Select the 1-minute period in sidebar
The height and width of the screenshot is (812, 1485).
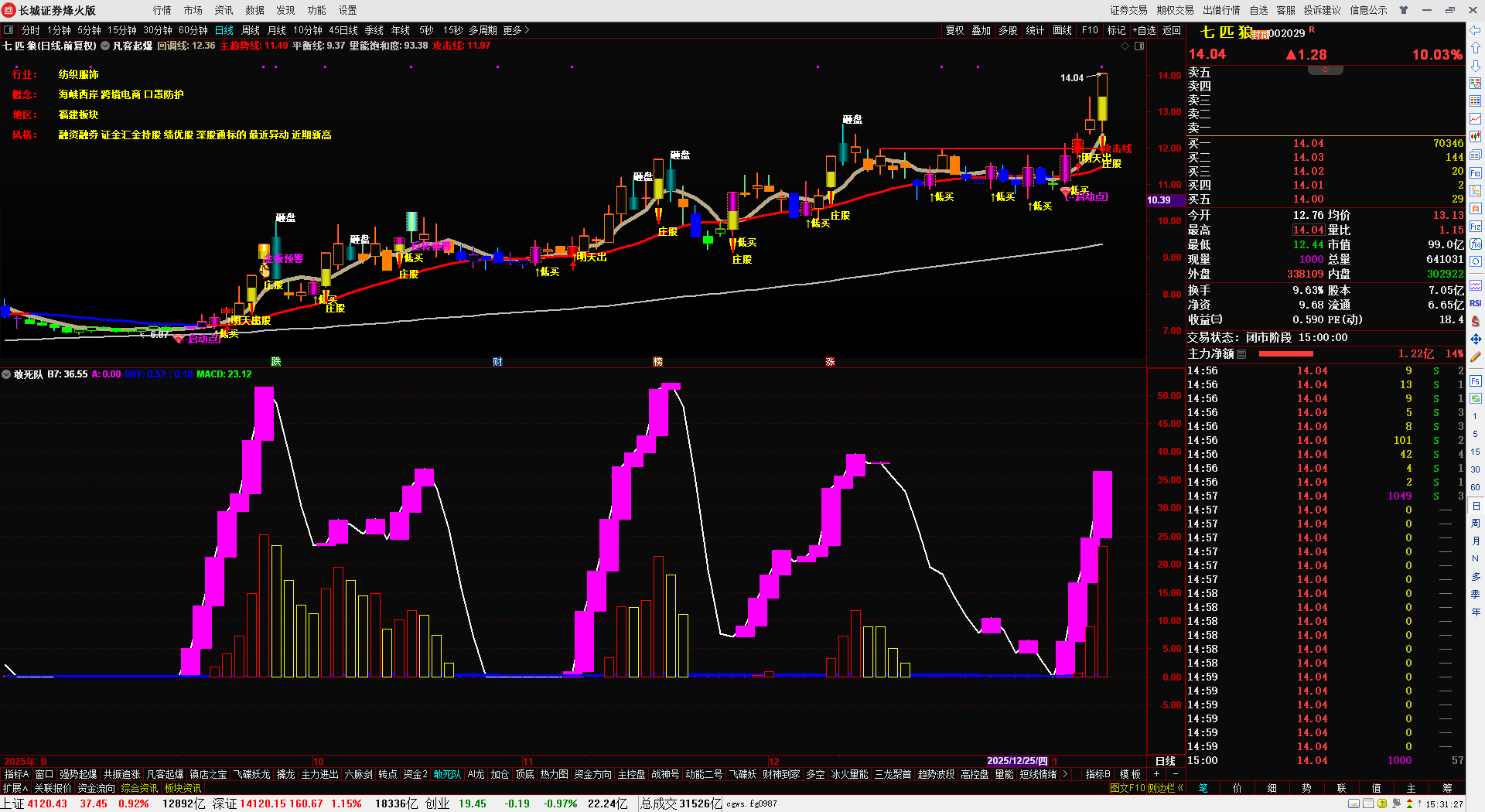[x=1475, y=416]
